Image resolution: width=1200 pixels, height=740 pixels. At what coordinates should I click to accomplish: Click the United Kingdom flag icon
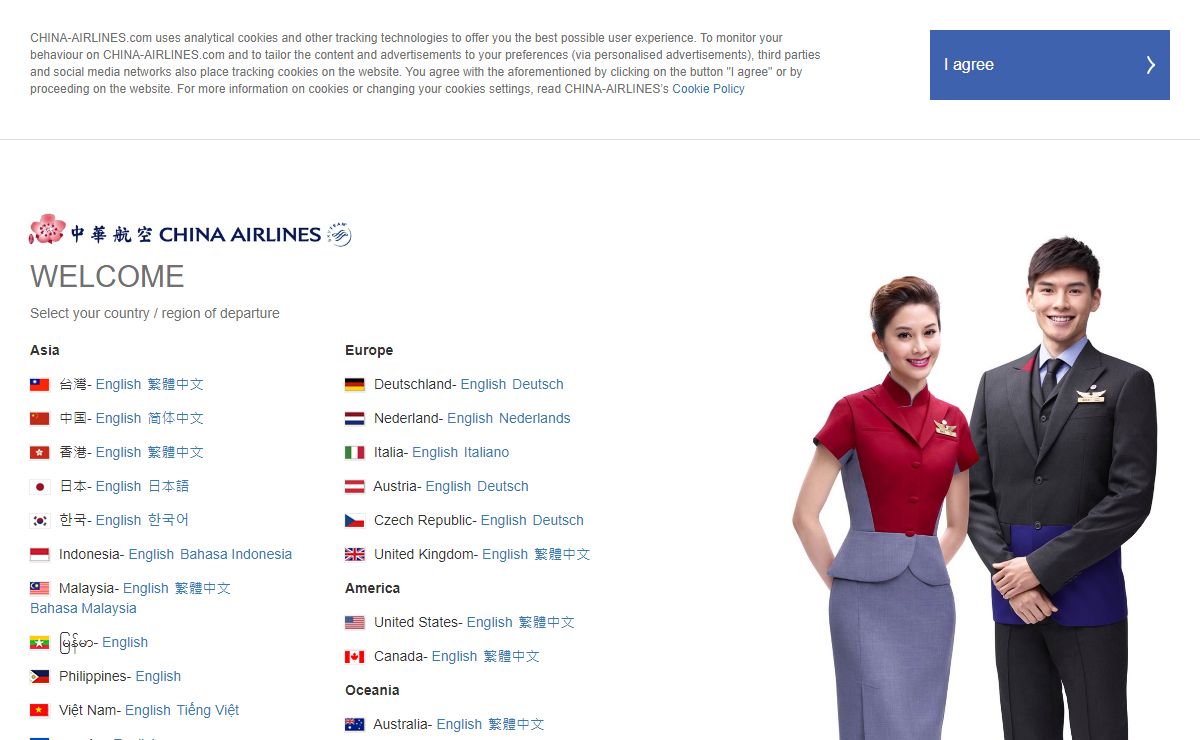coord(355,554)
